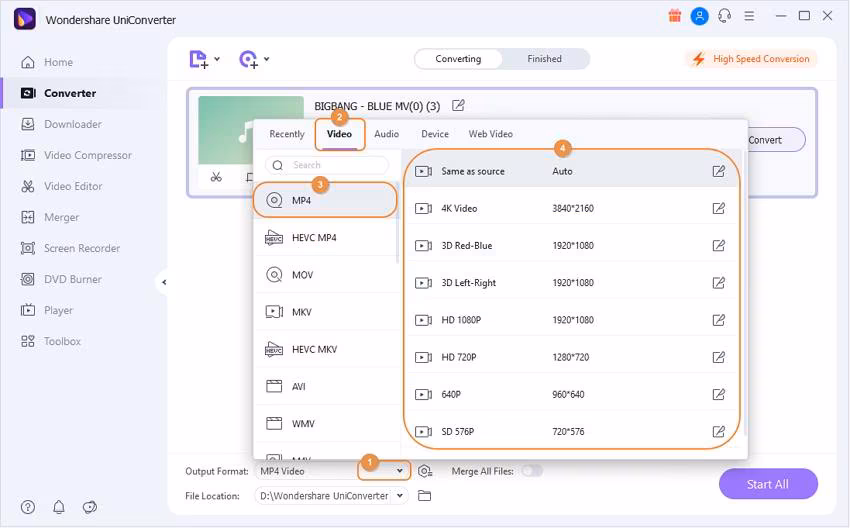Edit the SD 576P preset
This screenshot has height=528, width=850.
coord(718,432)
